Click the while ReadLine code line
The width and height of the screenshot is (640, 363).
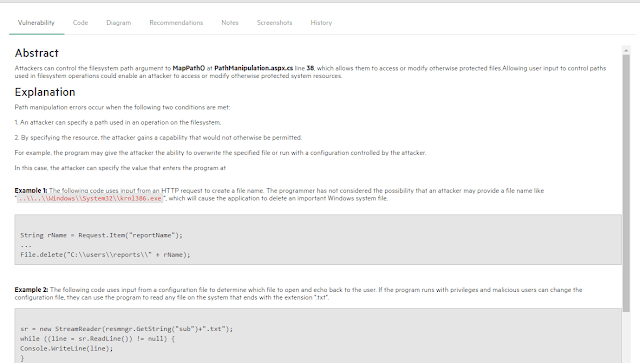[x=98, y=339]
